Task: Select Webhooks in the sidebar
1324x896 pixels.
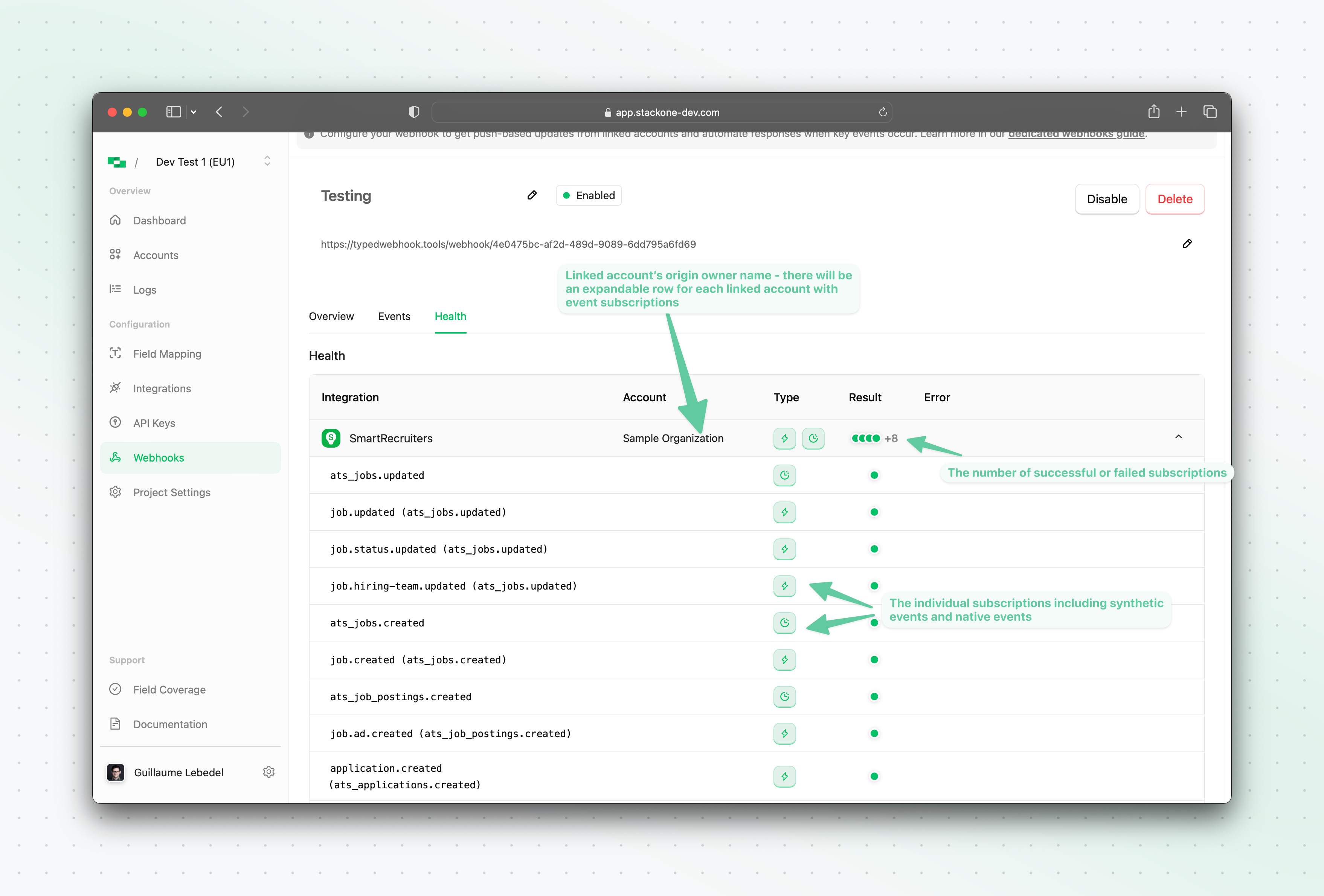Action: 190,457
